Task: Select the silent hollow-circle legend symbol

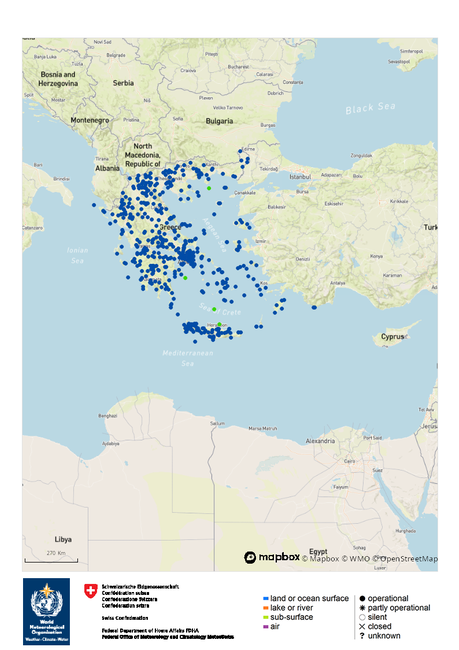Action: [x=362, y=617]
